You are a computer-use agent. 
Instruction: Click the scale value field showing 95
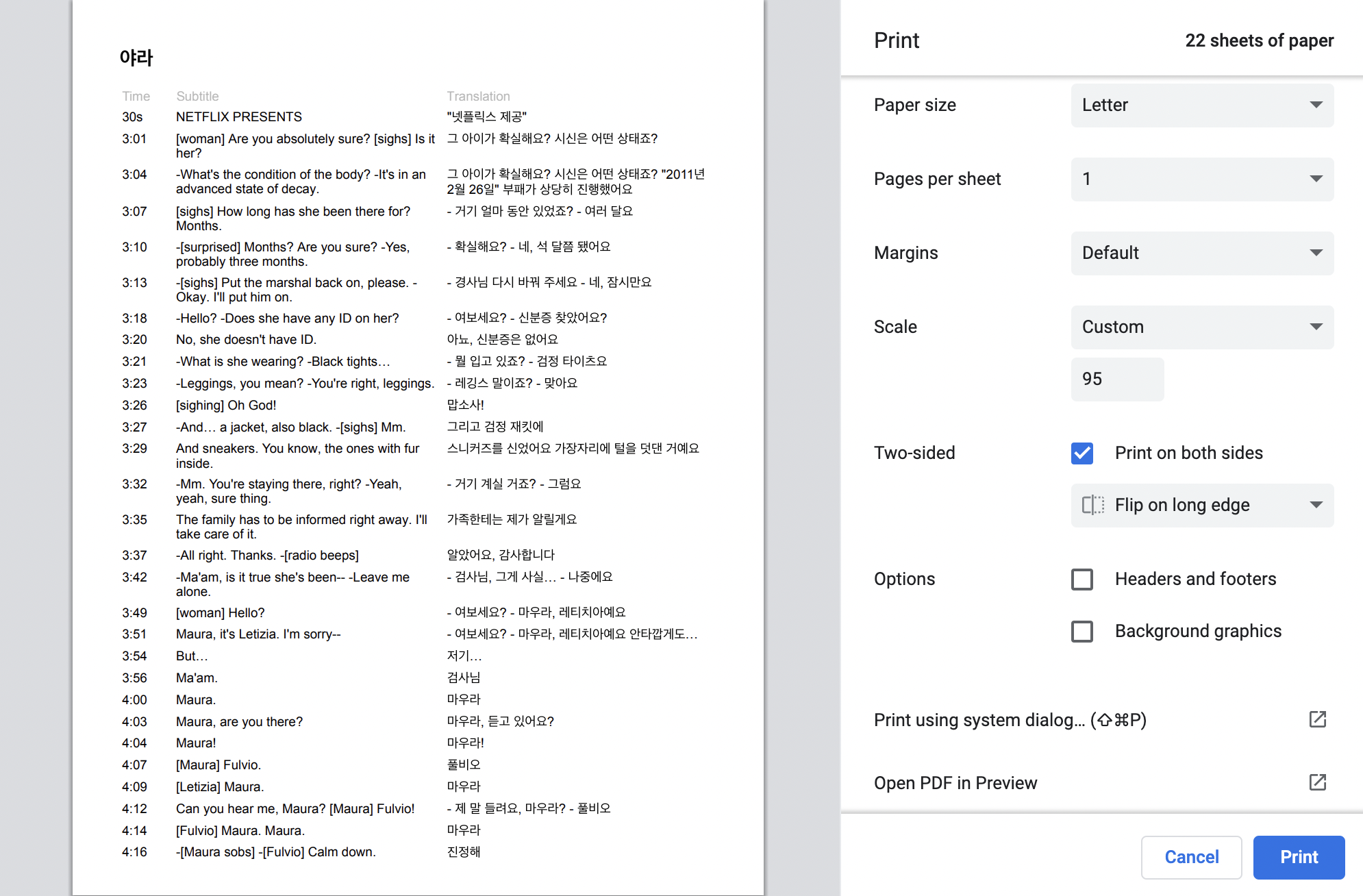(x=1116, y=379)
